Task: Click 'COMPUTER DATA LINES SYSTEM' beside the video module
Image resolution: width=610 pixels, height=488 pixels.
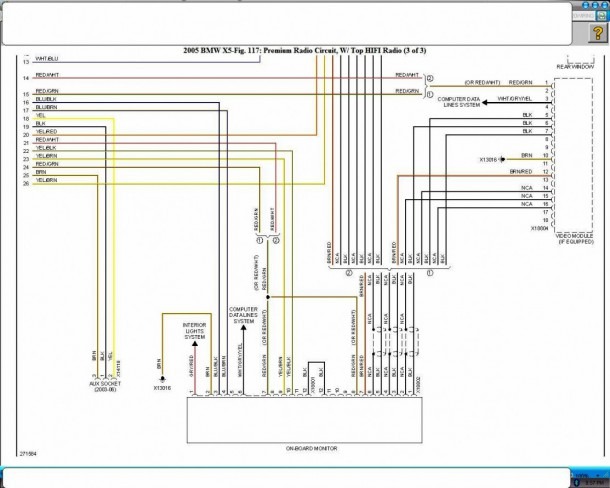Action: 459,102
